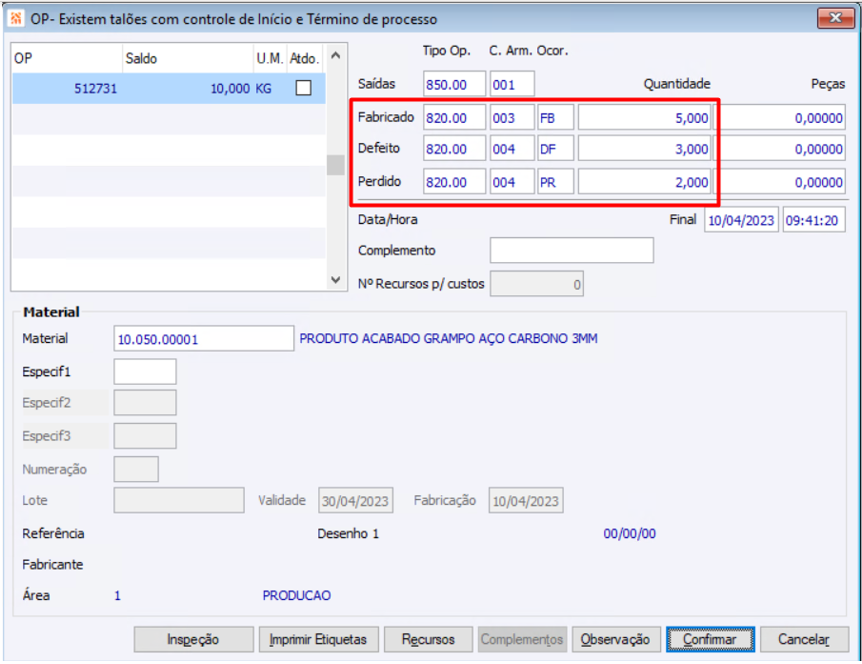This screenshot has height=664, width=862.
Task: Confirm with the Confirmar button
Action: [710, 639]
